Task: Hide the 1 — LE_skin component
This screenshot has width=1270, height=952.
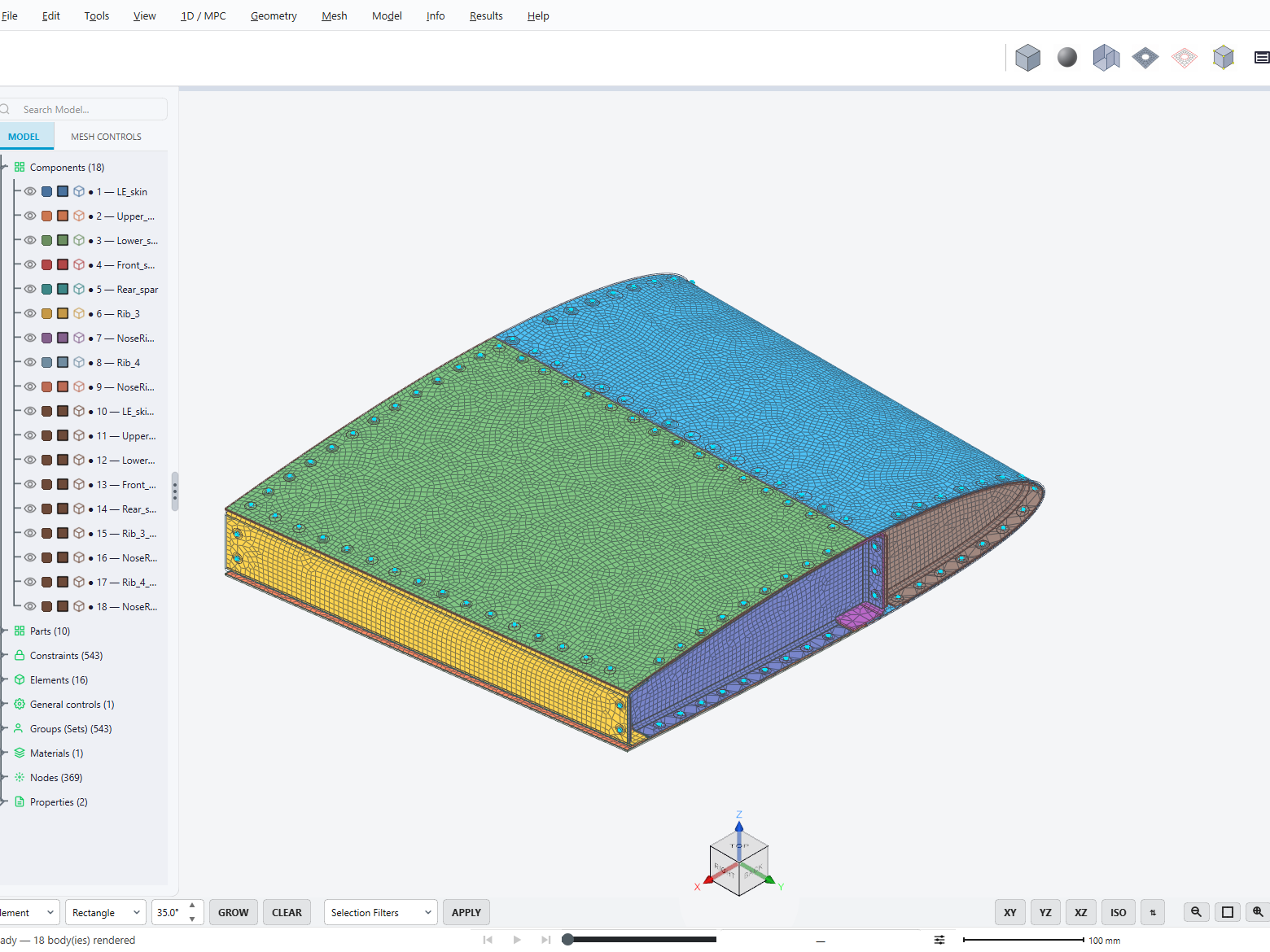Action: pos(30,192)
